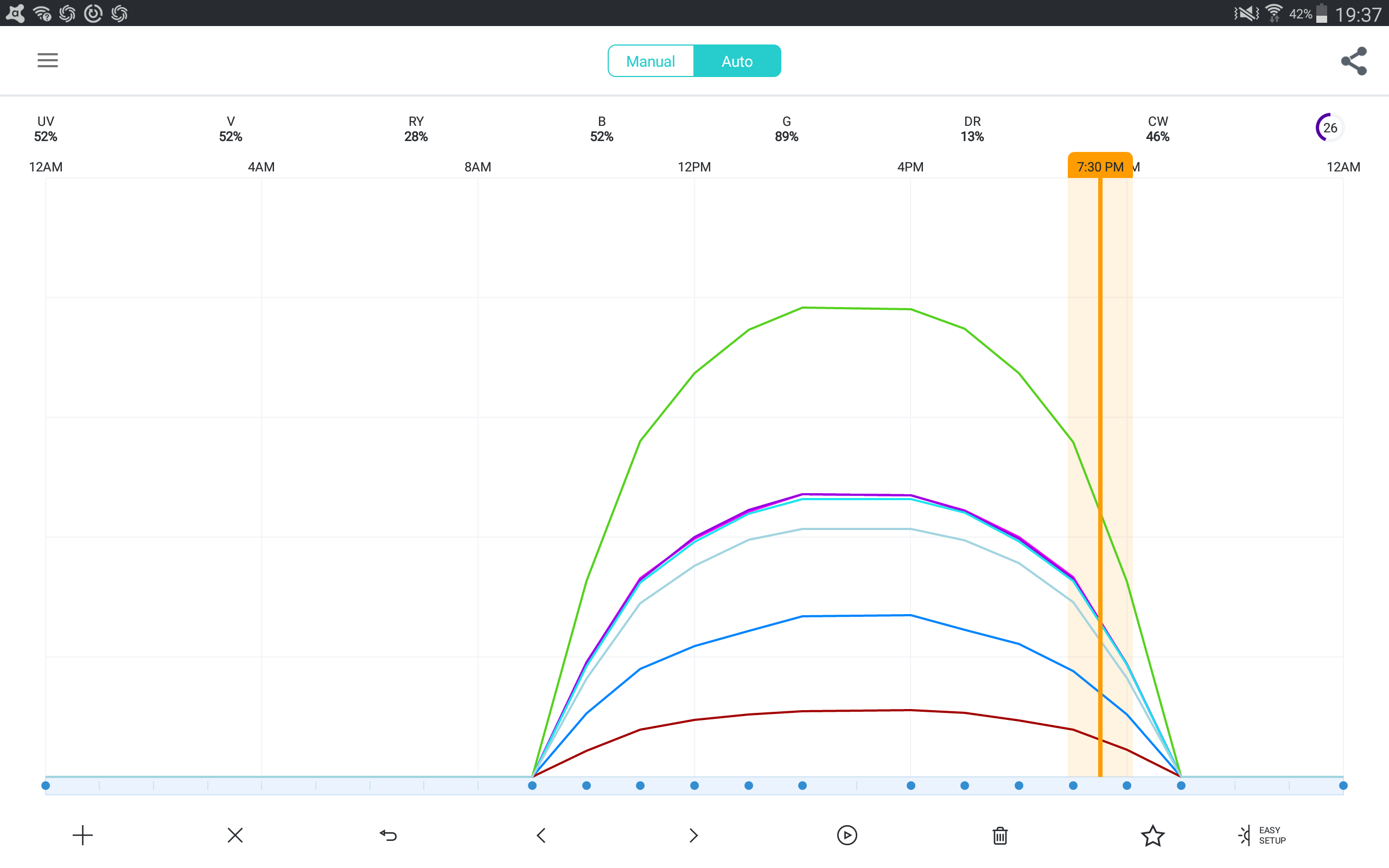Play schedule preview
Image resolution: width=1389 pixels, height=868 pixels.
click(847, 835)
